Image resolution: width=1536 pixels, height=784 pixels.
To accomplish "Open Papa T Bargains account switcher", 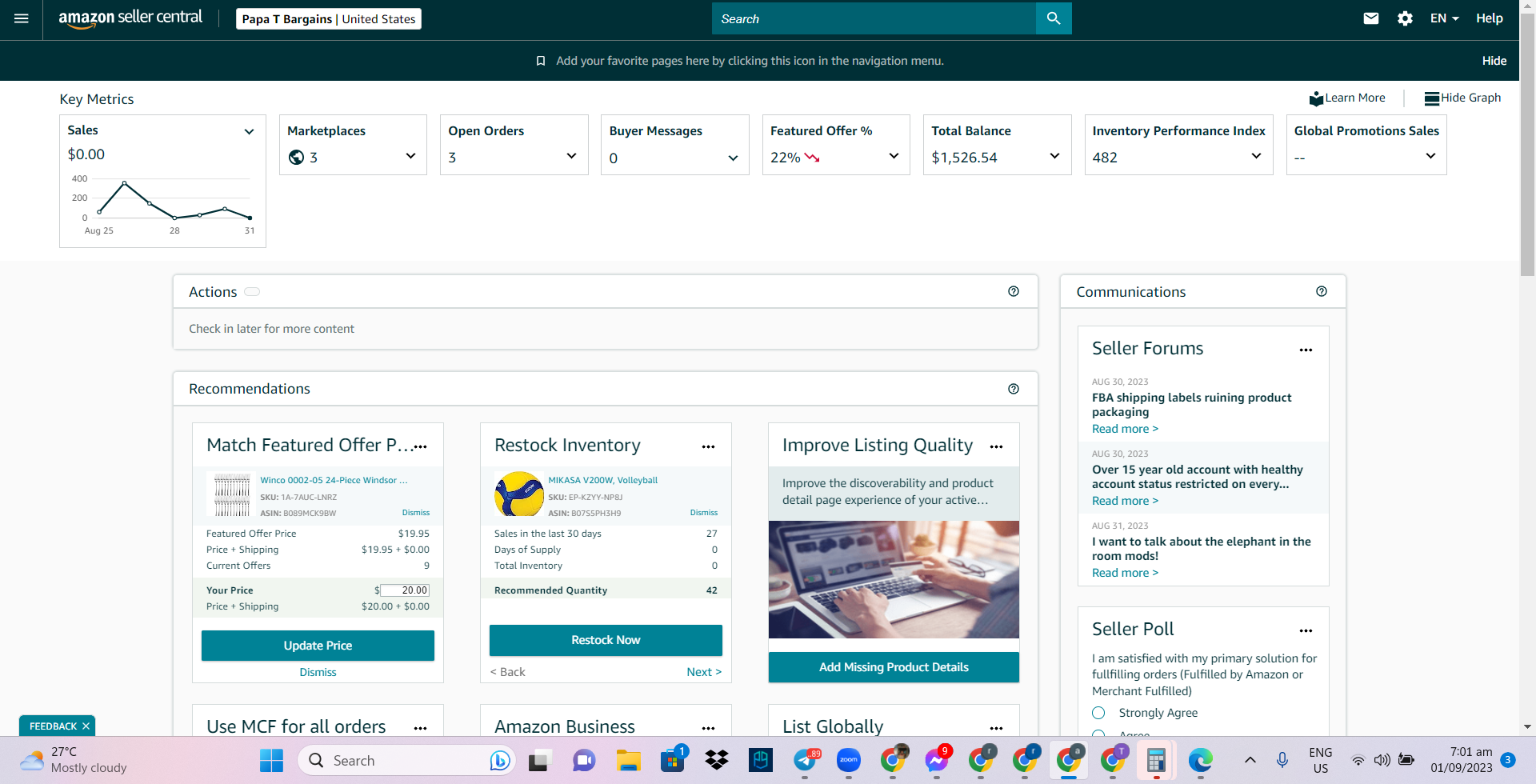I will [x=329, y=19].
